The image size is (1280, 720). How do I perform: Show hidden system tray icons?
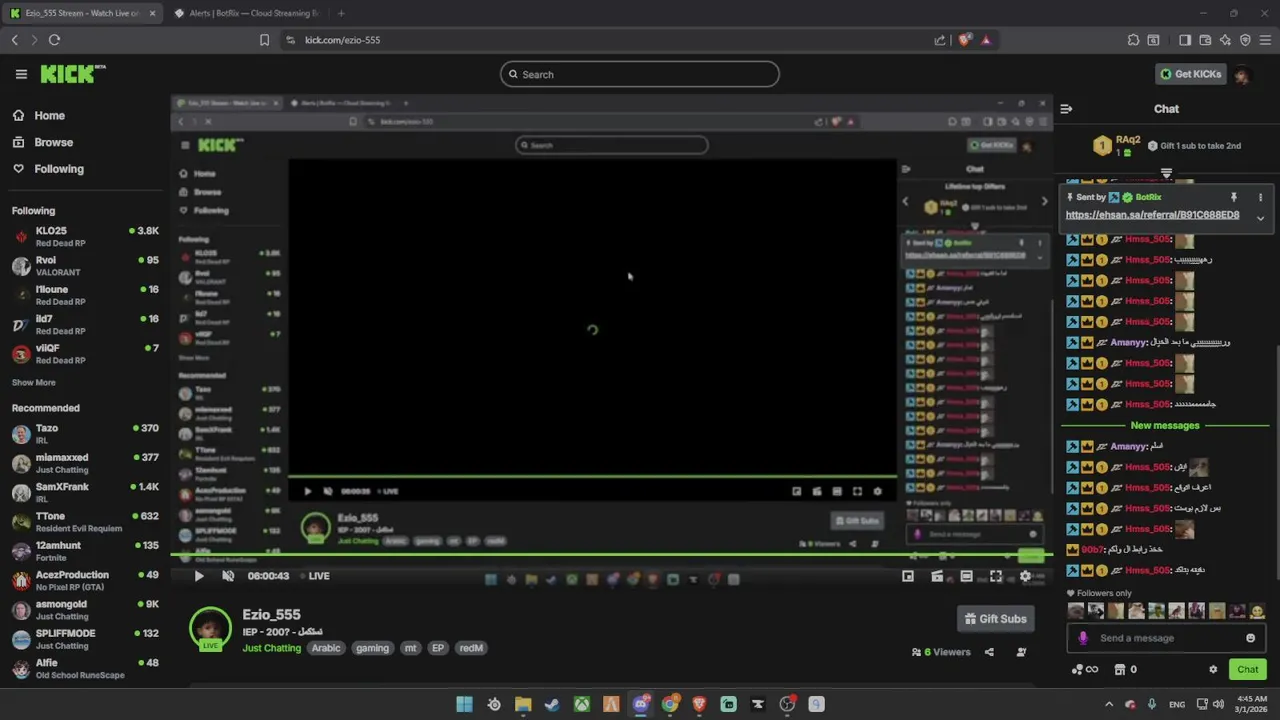pos(1109,704)
